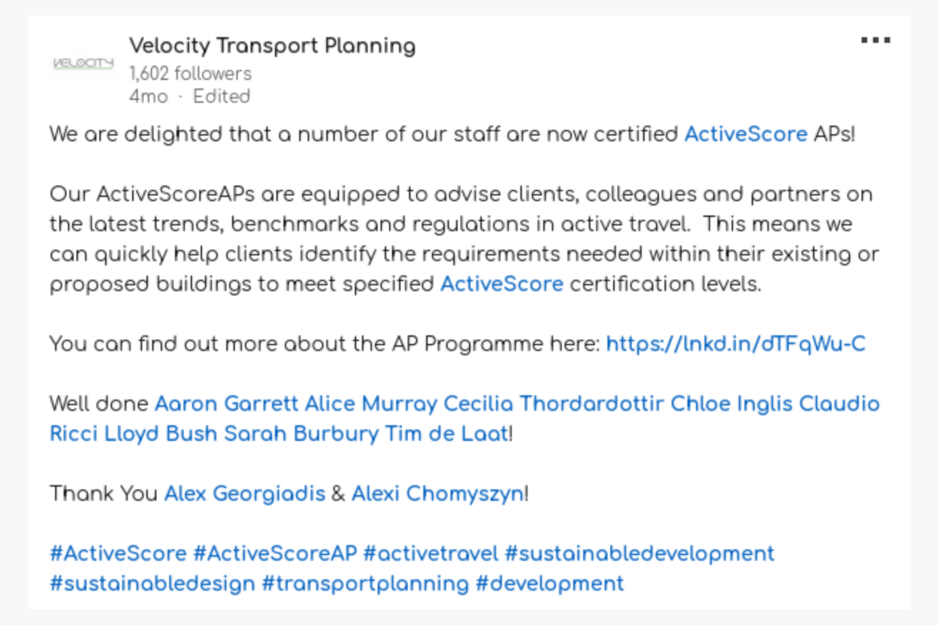Open Alexi Chomyszyn profile mention
This screenshot has height=625, width=938.
[437, 493]
